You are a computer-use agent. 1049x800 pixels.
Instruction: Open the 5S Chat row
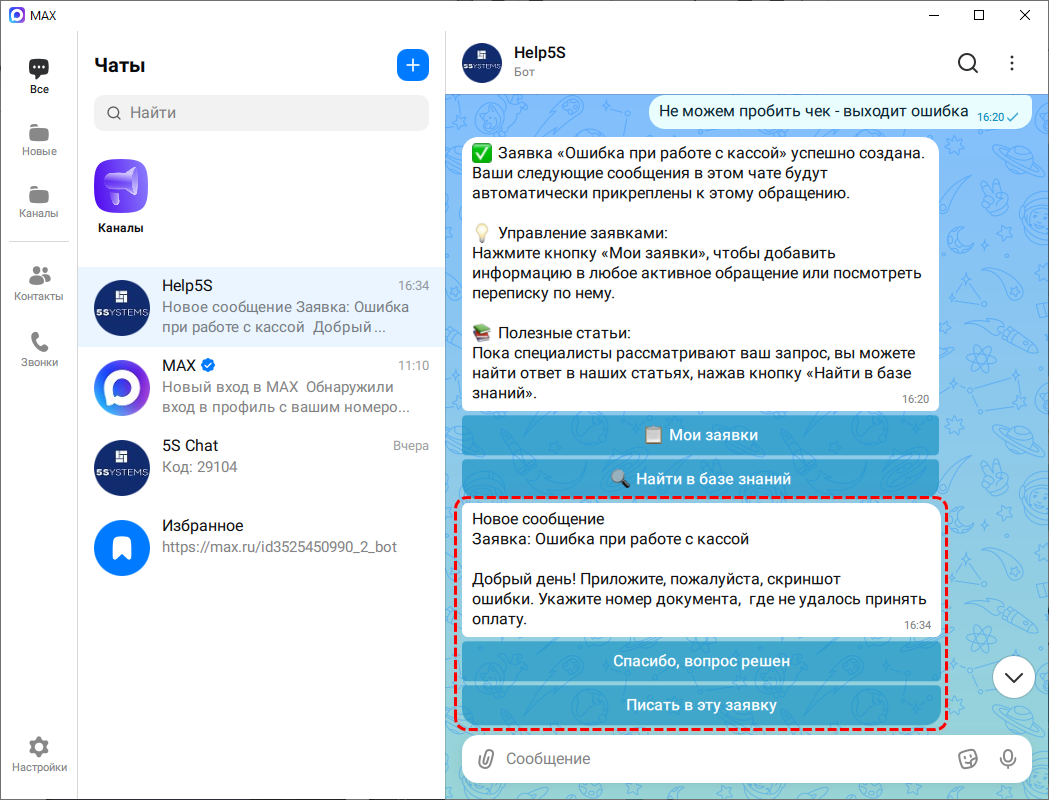(x=262, y=468)
